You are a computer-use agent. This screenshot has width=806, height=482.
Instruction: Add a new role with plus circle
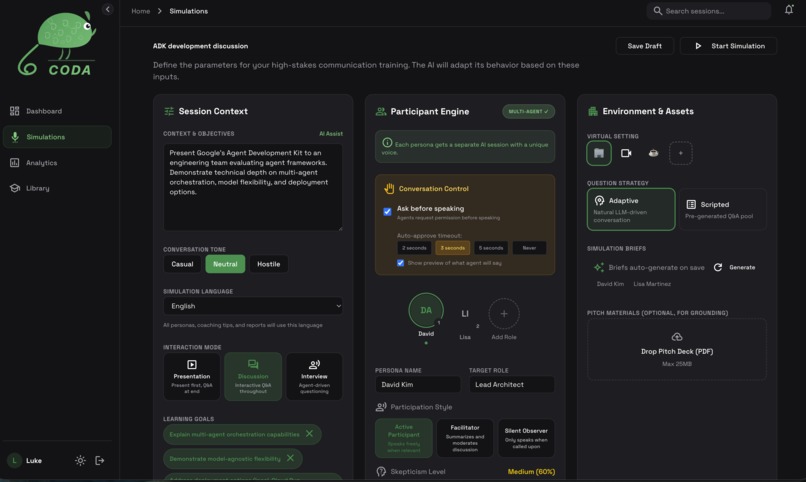[504, 313]
